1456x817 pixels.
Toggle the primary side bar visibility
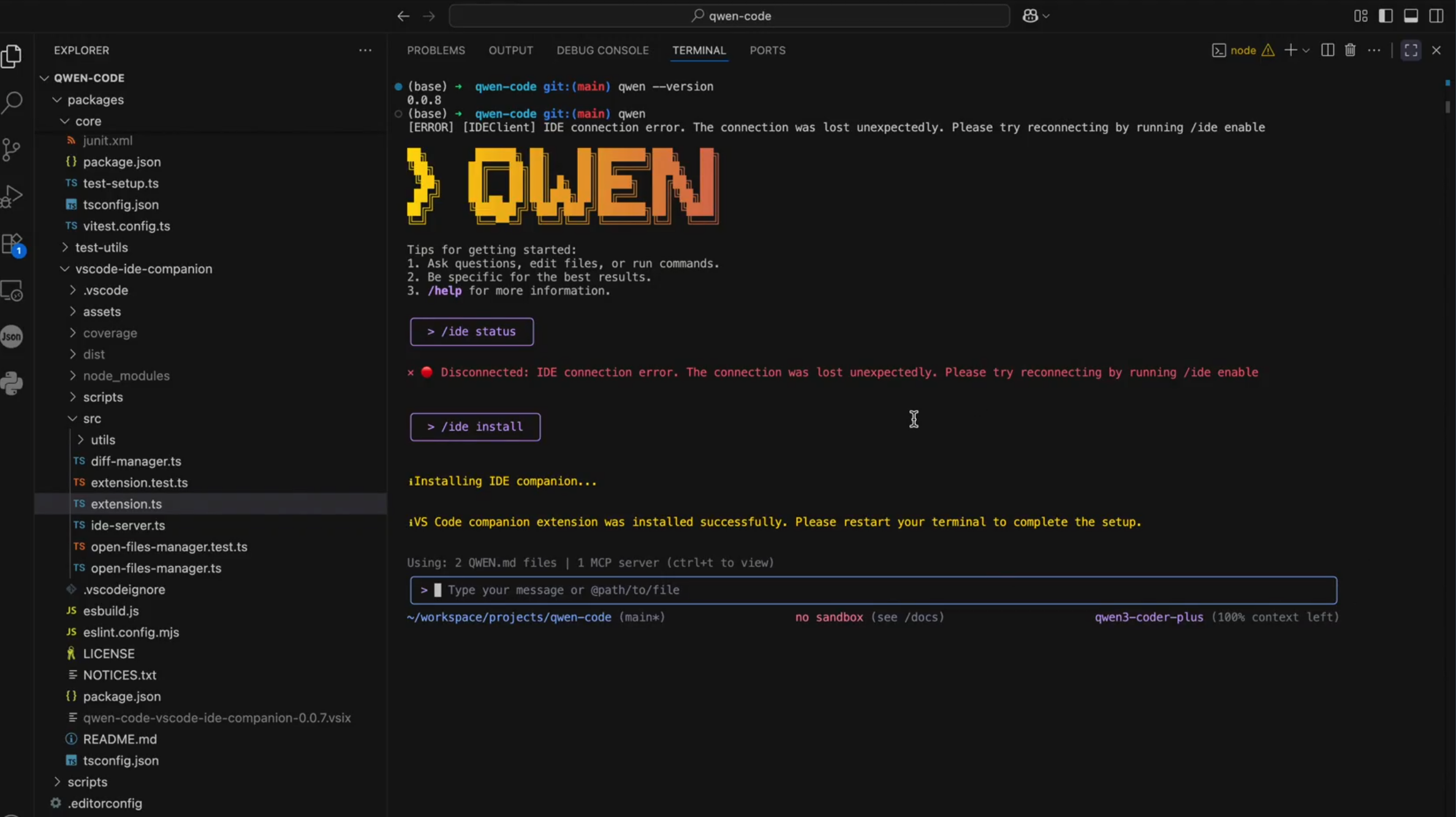[x=1386, y=16]
